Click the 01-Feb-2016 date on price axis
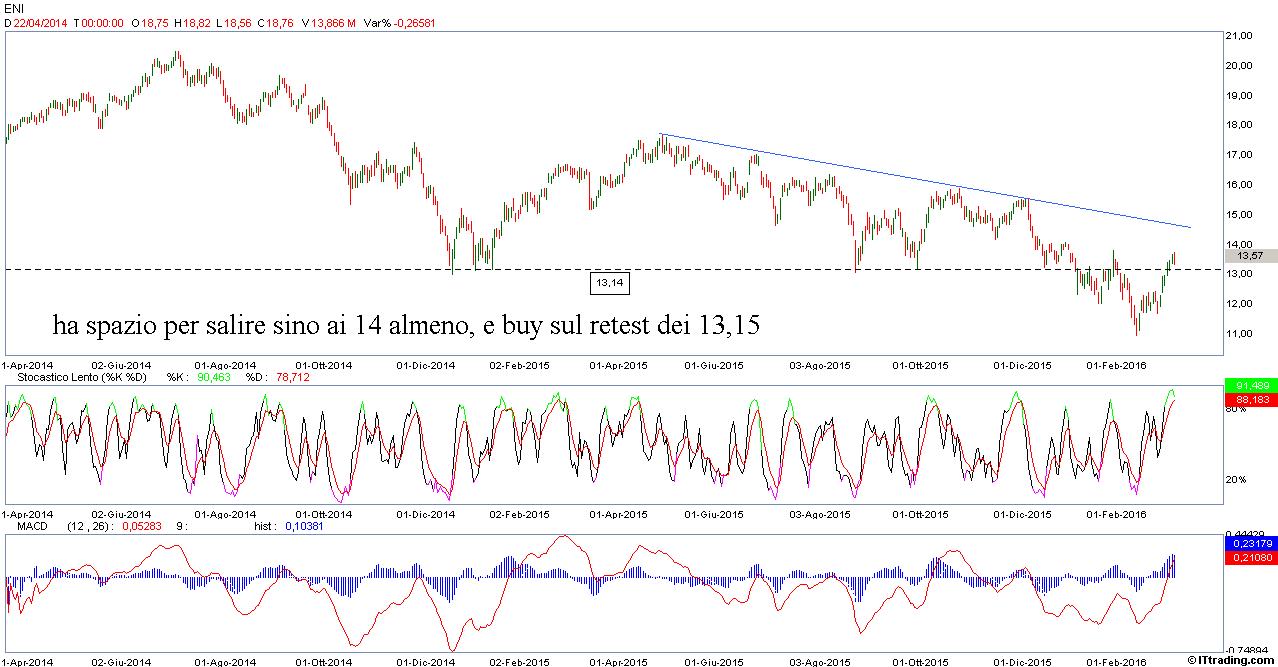 point(1115,365)
